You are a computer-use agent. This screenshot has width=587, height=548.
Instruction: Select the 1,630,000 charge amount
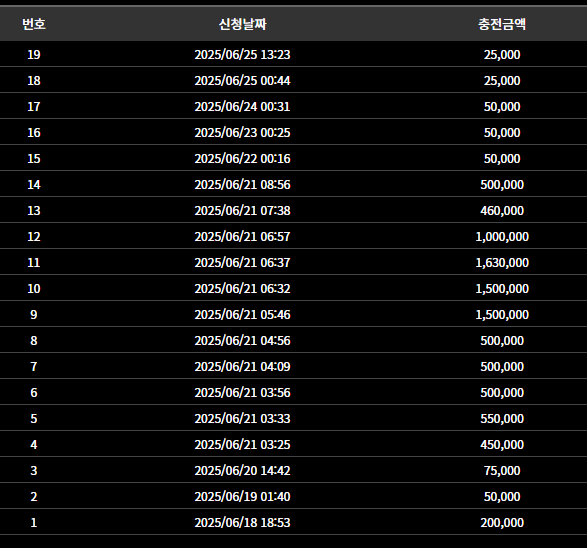502,263
